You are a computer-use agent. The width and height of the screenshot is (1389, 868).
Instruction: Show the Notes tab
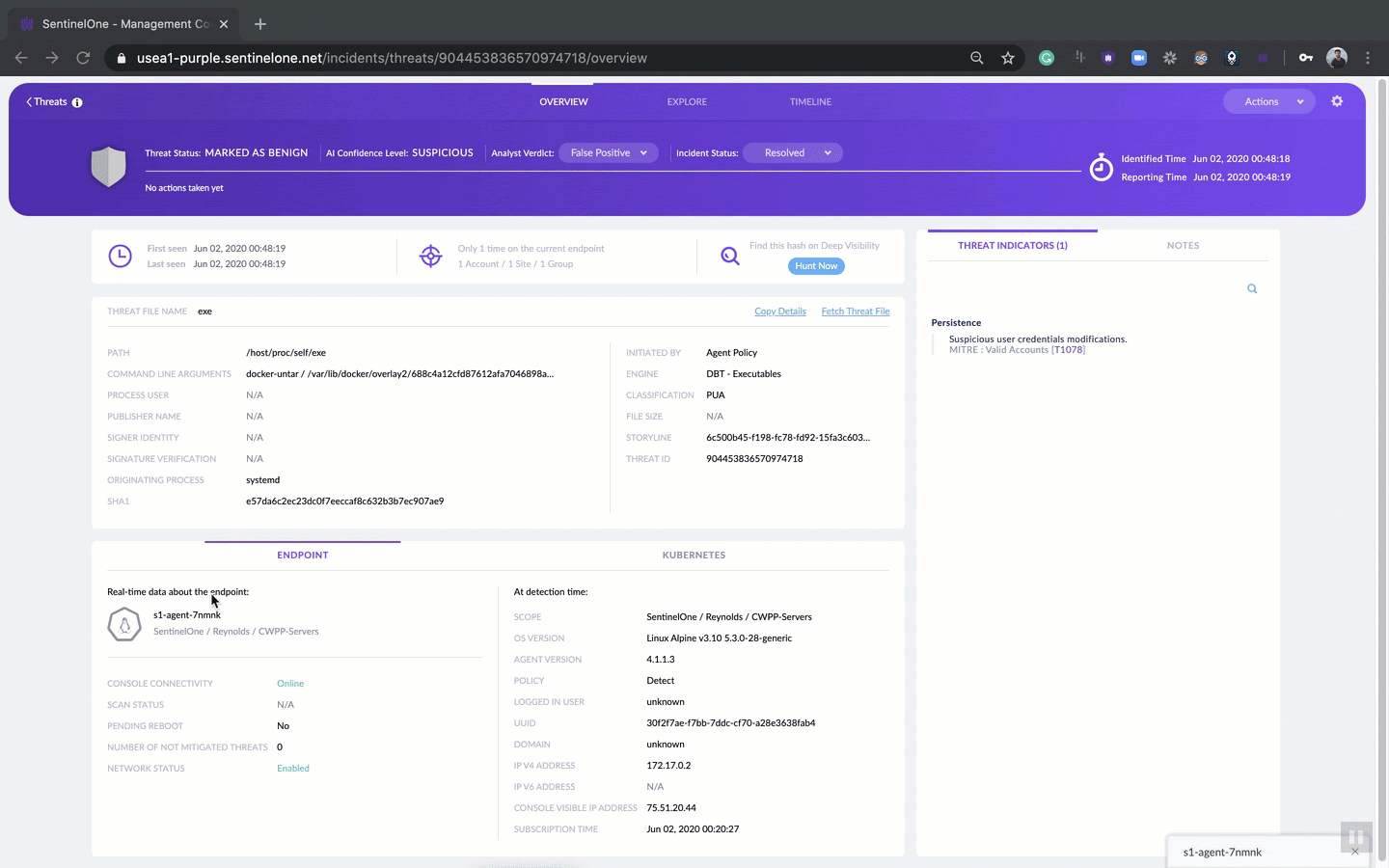[1183, 245]
